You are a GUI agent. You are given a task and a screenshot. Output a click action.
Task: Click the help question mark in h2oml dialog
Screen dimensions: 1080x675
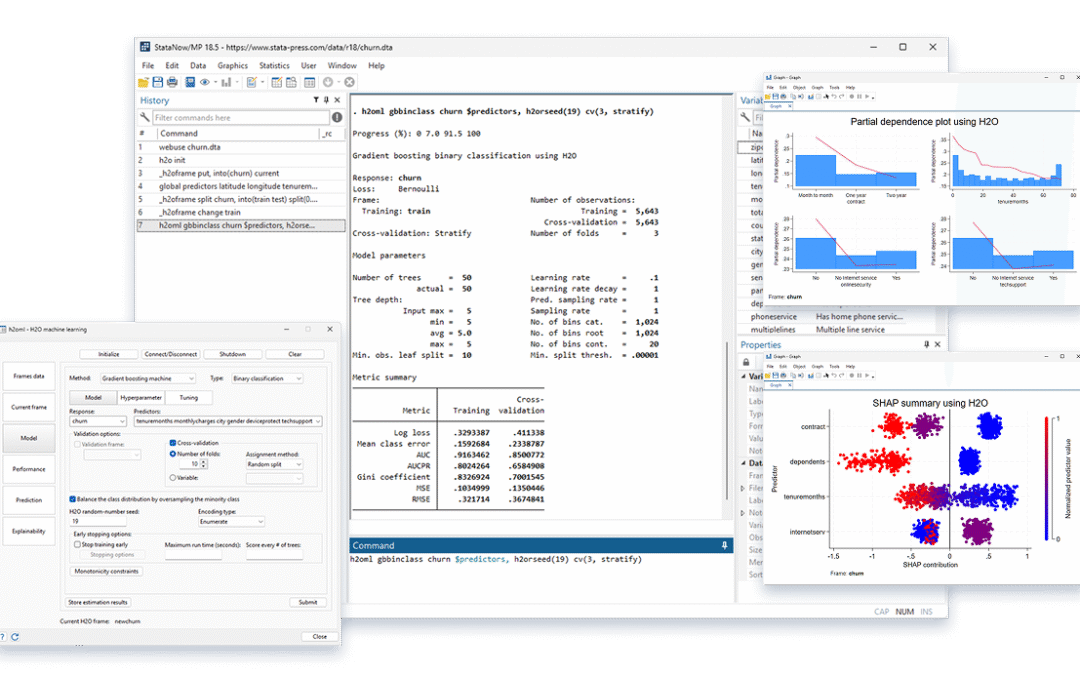[2, 637]
